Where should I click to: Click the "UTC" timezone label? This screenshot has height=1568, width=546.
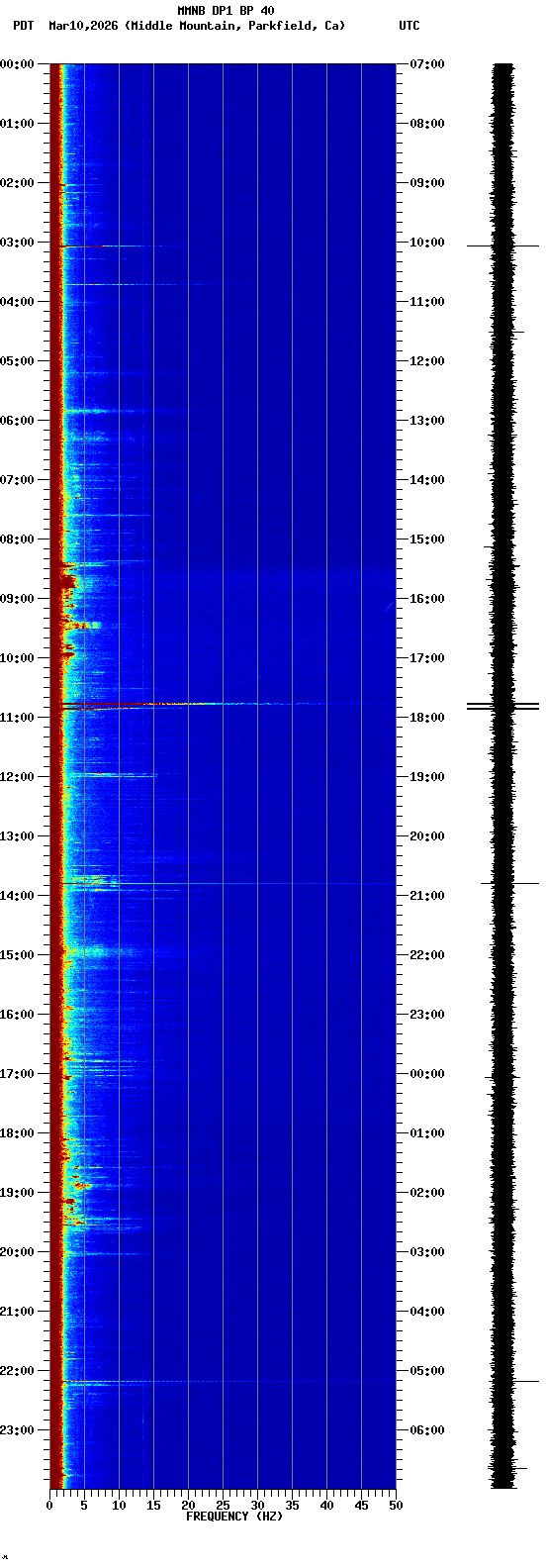409,26
